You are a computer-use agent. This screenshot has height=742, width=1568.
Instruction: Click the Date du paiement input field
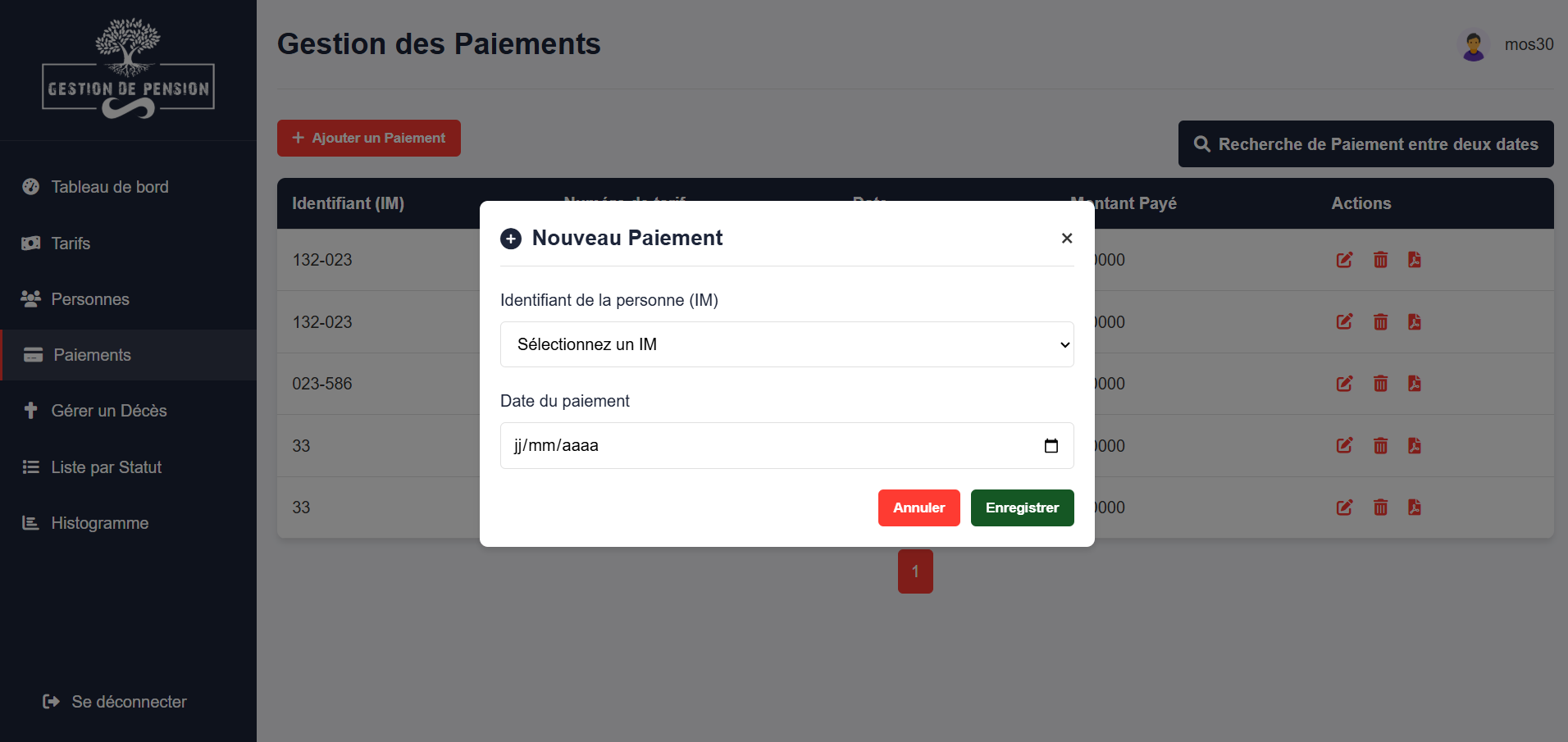763,446
